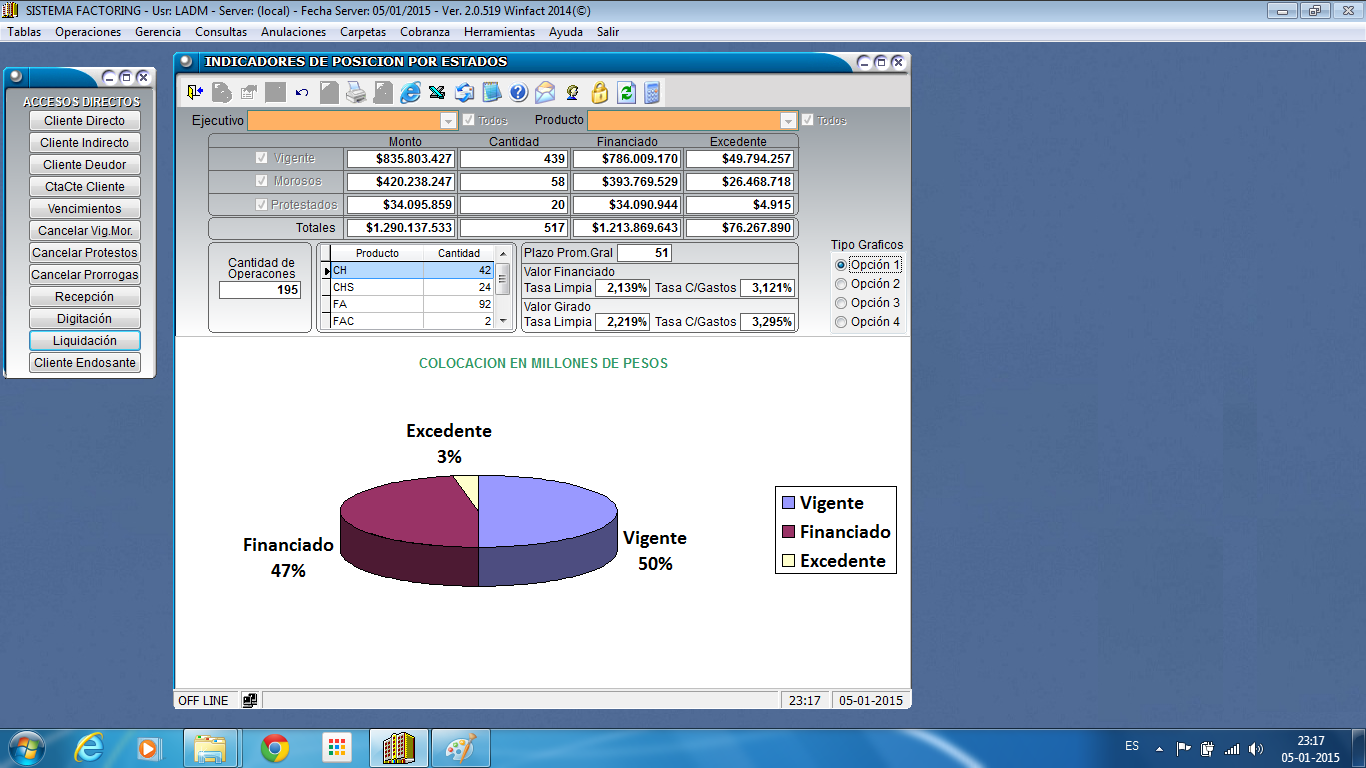The height and width of the screenshot is (768, 1366).
Task: Click the printer icon in toolbar
Action: [x=356, y=93]
